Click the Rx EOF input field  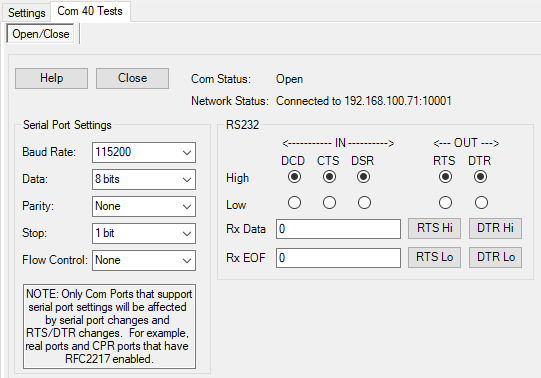tap(338, 258)
